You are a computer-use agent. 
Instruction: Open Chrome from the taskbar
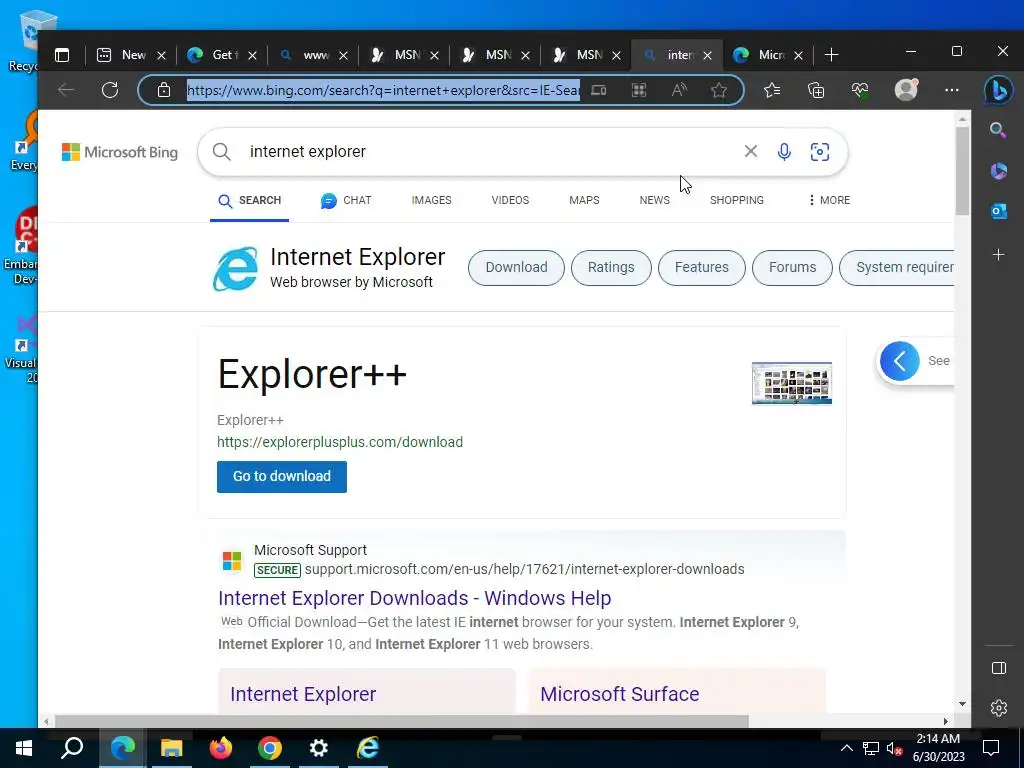point(270,748)
